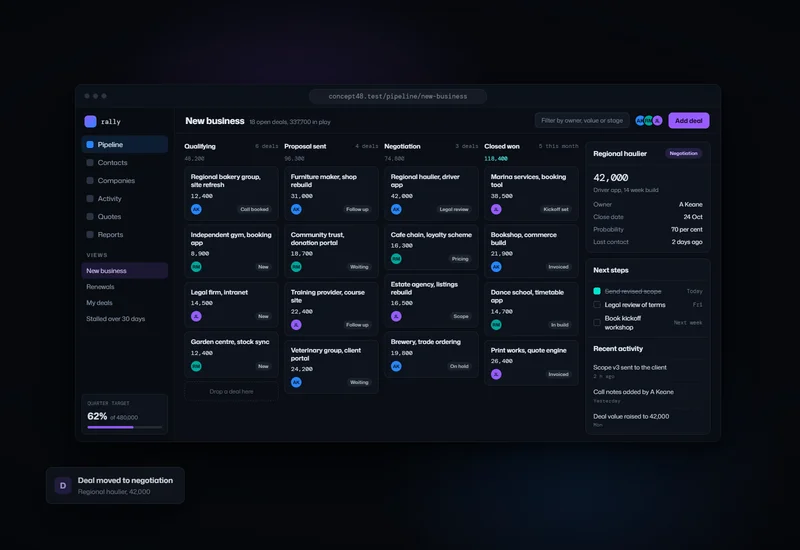800x550 pixels.
Task: Click the Drop a deal here placeholder
Action: [x=231, y=392]
